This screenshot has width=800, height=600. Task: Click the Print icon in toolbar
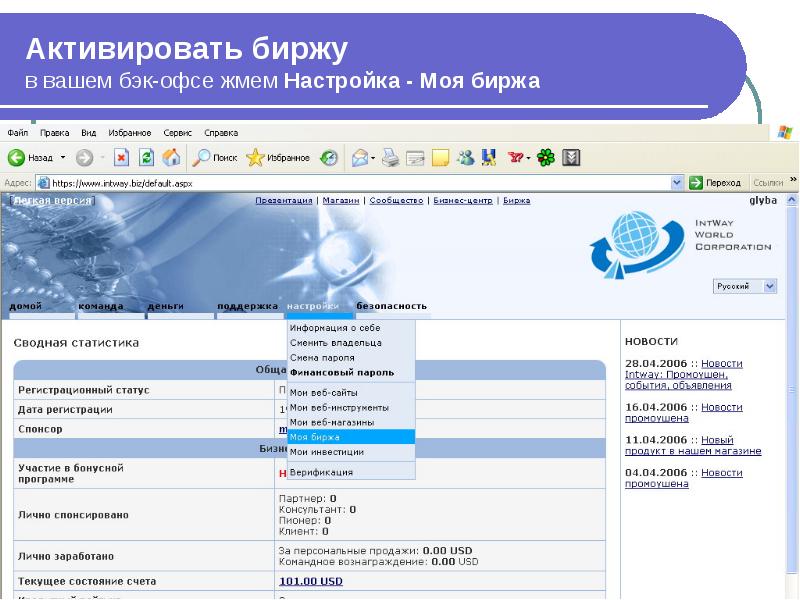click(x=391, y=157)
